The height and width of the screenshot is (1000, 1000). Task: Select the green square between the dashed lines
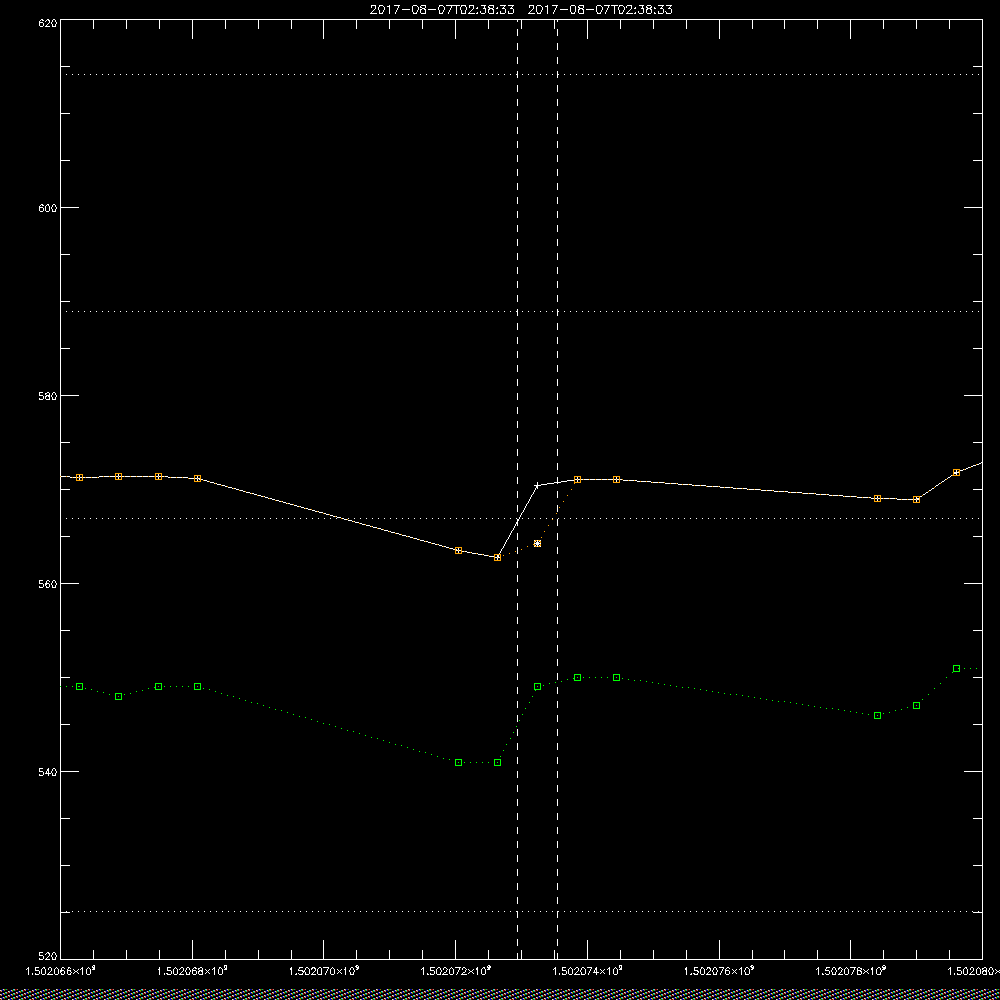[538, 686]
